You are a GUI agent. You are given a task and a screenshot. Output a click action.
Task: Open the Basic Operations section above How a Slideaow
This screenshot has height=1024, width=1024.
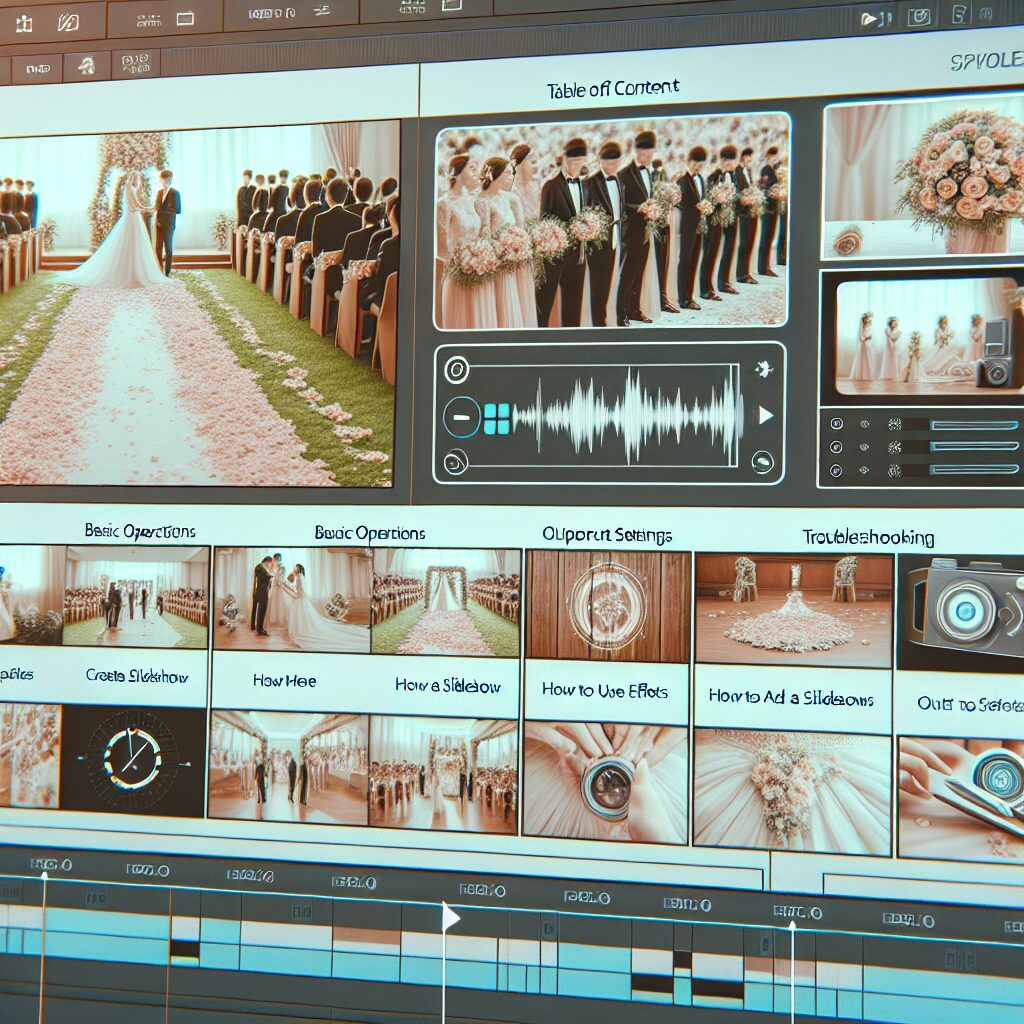(370, 533)
